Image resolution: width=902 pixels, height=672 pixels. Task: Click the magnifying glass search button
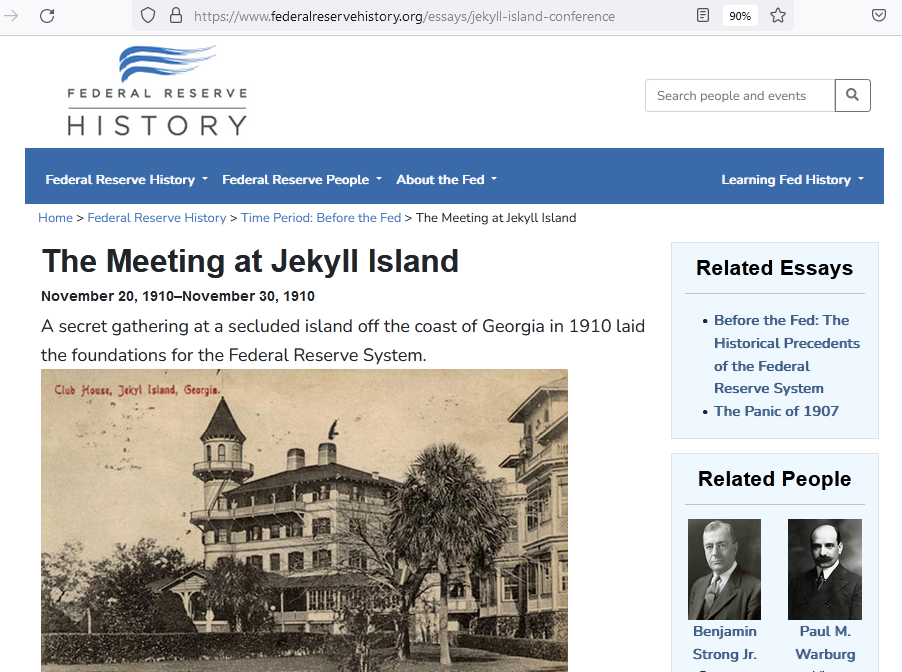tap(853, 95)
